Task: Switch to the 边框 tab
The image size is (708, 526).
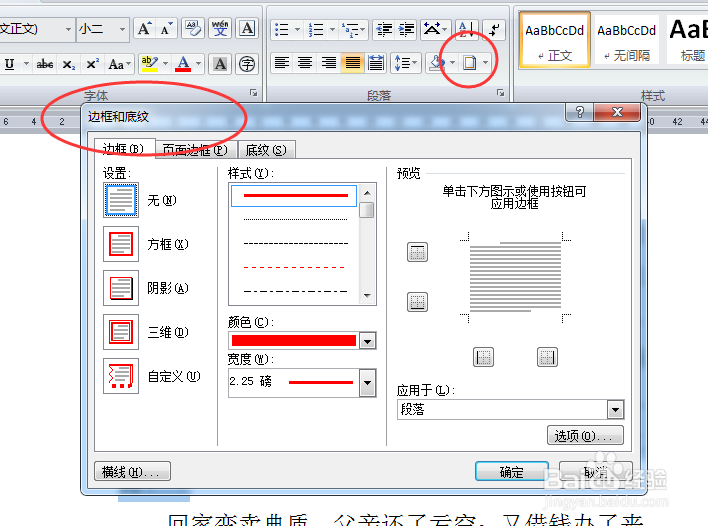Action: point(124,149)
